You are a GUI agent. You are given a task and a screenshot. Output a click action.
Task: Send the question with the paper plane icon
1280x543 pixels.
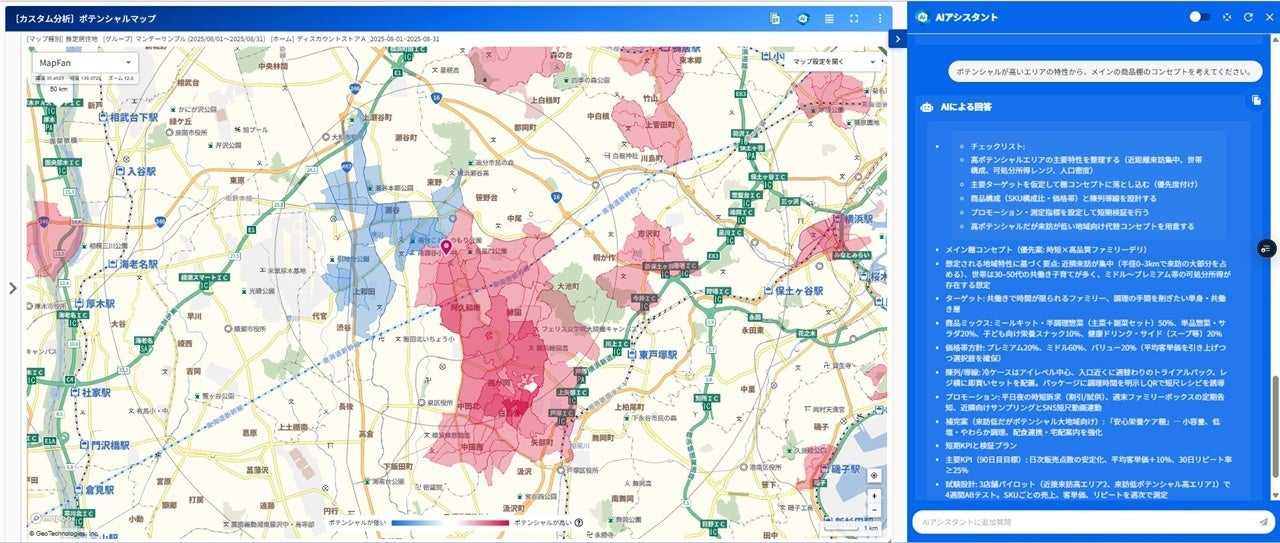coord(1263,522)
